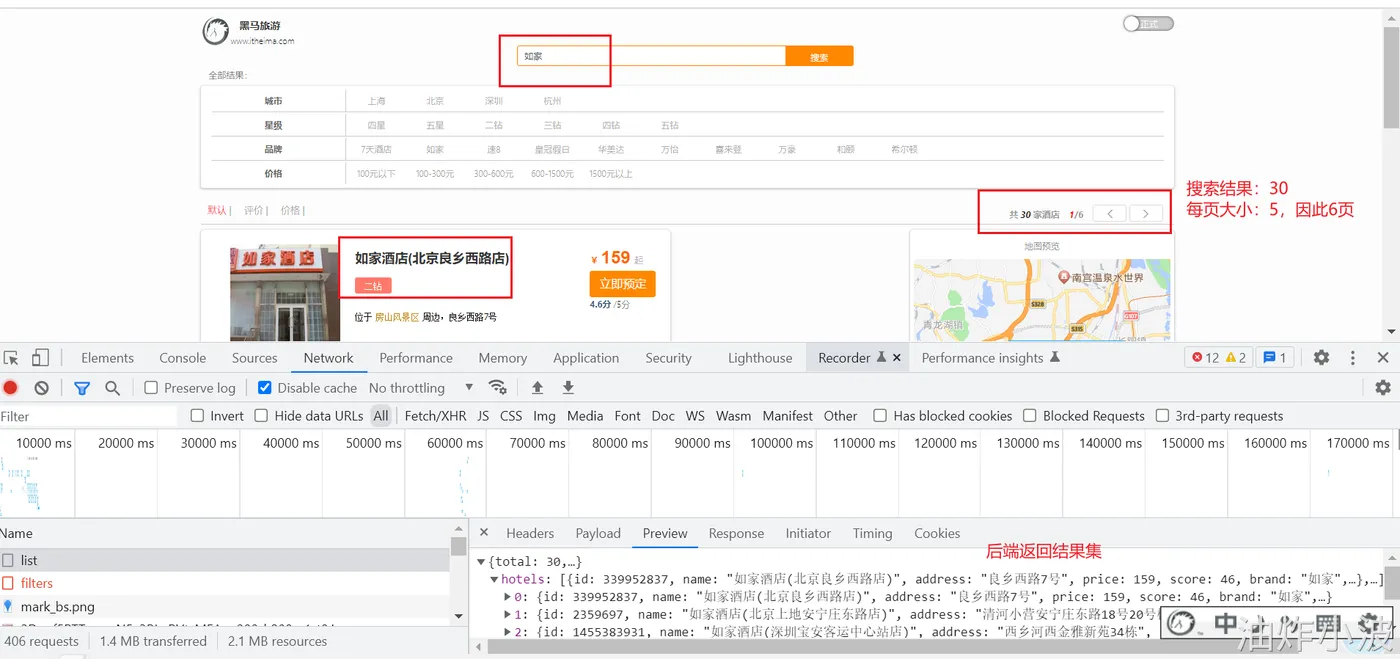Check Has blocked cookies checkbox
This screenshot has width=1400, height=659.
pos(880,416)
